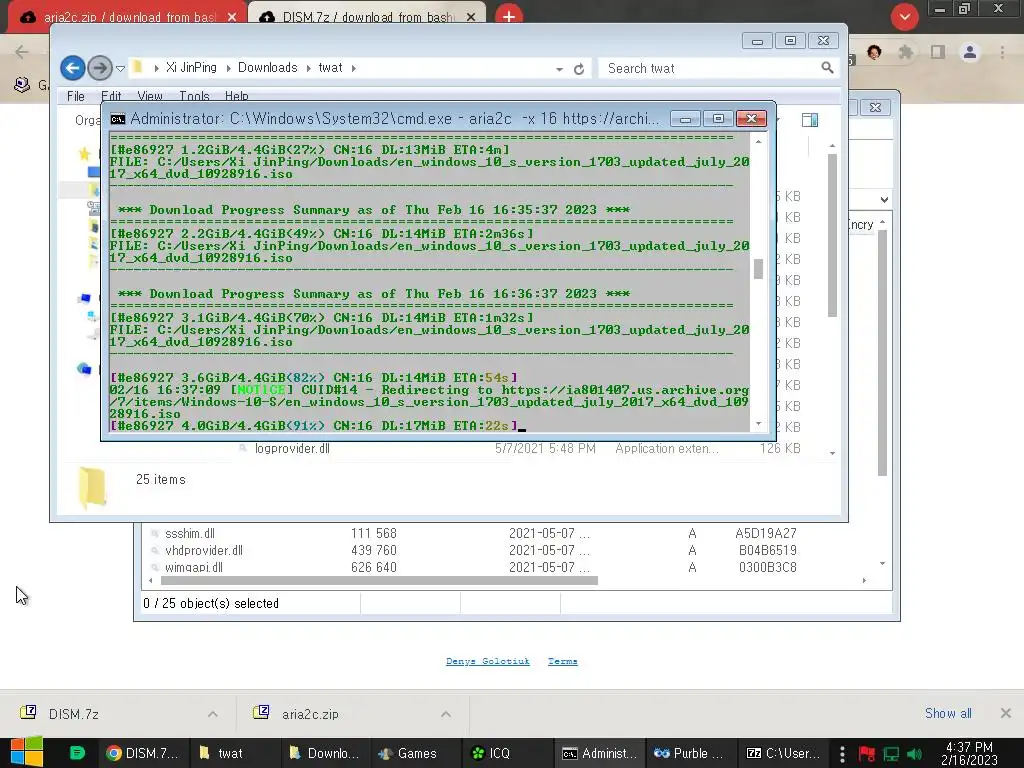
Task: Open the Games taskbar button
Action: (416, 753)
